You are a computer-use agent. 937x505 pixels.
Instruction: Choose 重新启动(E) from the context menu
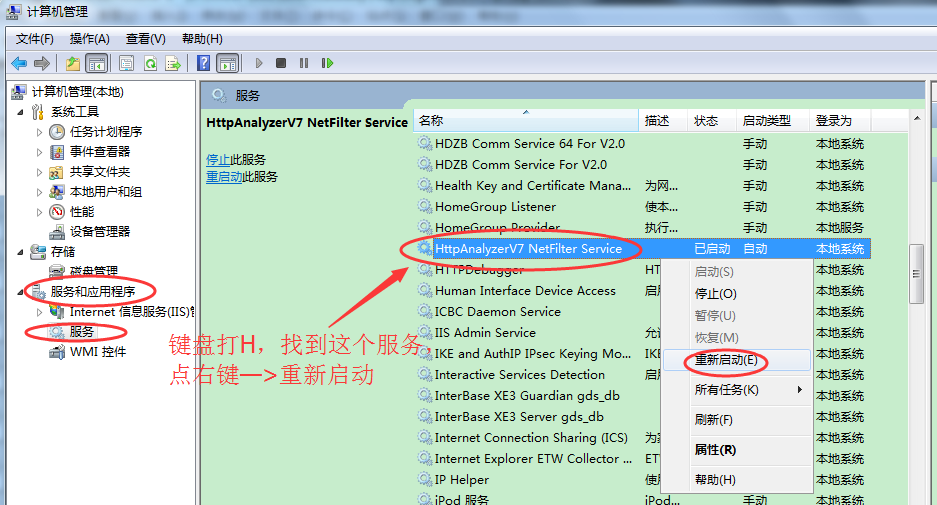[x=725, y=359]
